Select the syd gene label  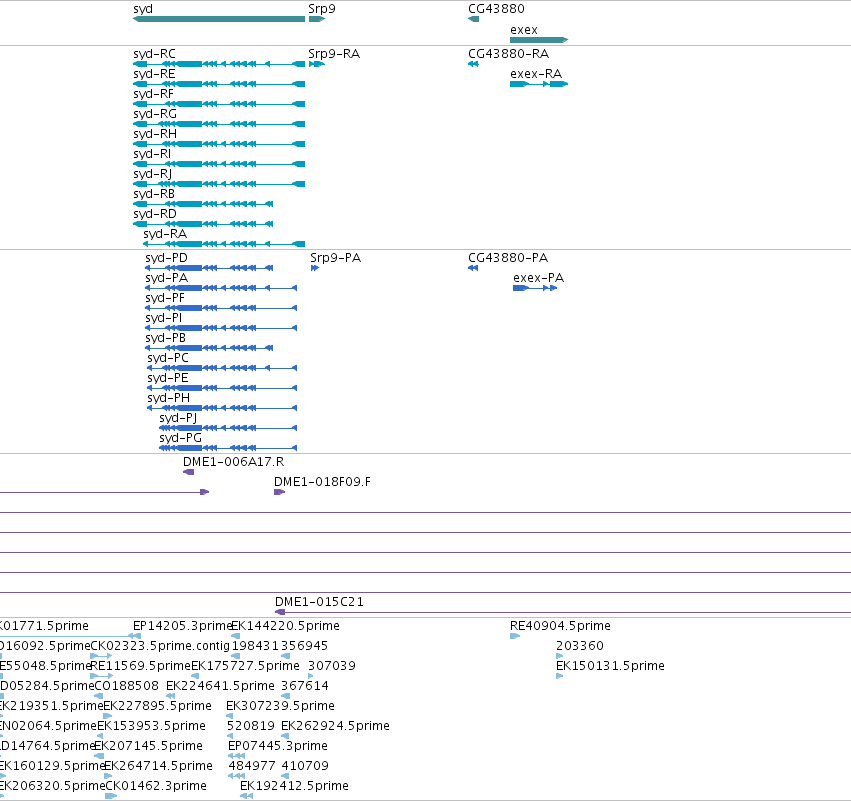[x=143, y=9]
